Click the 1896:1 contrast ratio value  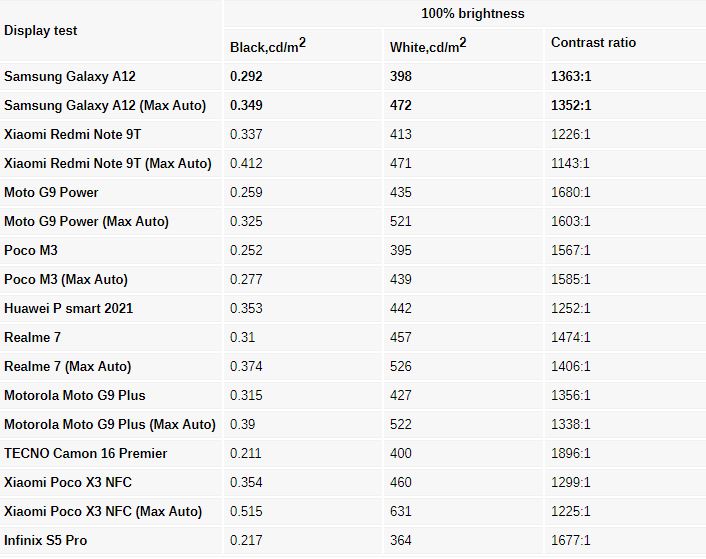pos(570,454)
